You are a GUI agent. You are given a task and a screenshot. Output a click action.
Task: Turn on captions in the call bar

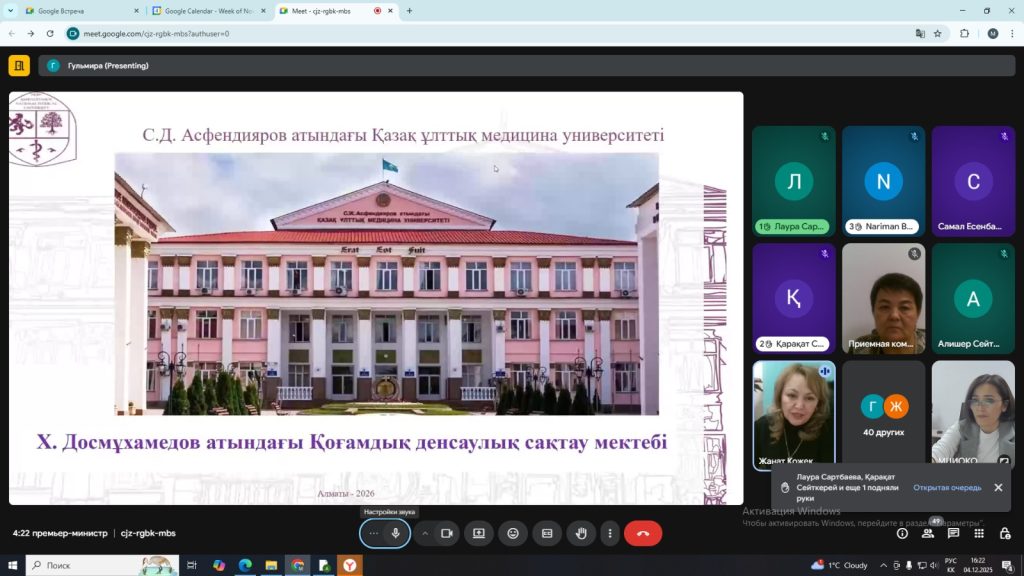pyautogui.click(x=547, y=534)
